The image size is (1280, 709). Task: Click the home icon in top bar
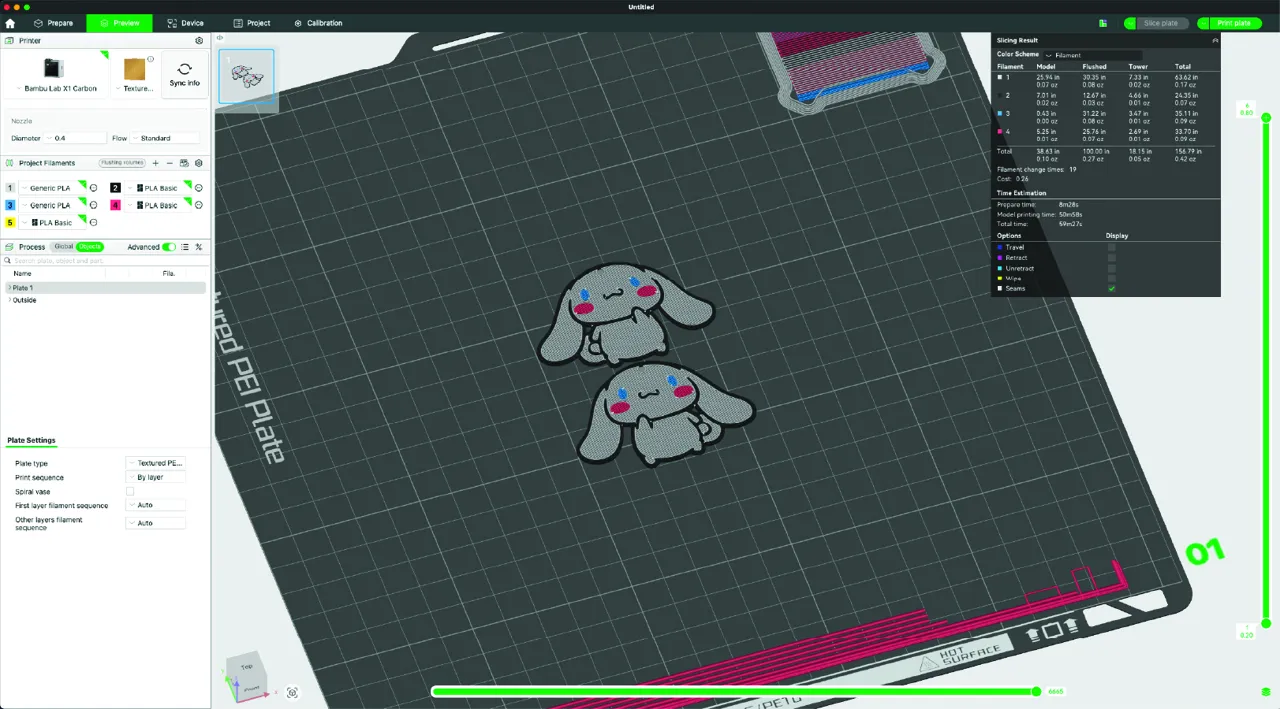point(10,23)
